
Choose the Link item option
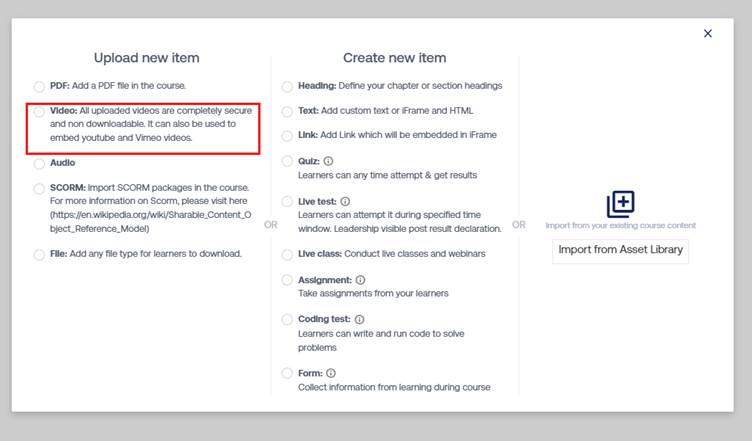pyautogui.click(x=288, y=135)
